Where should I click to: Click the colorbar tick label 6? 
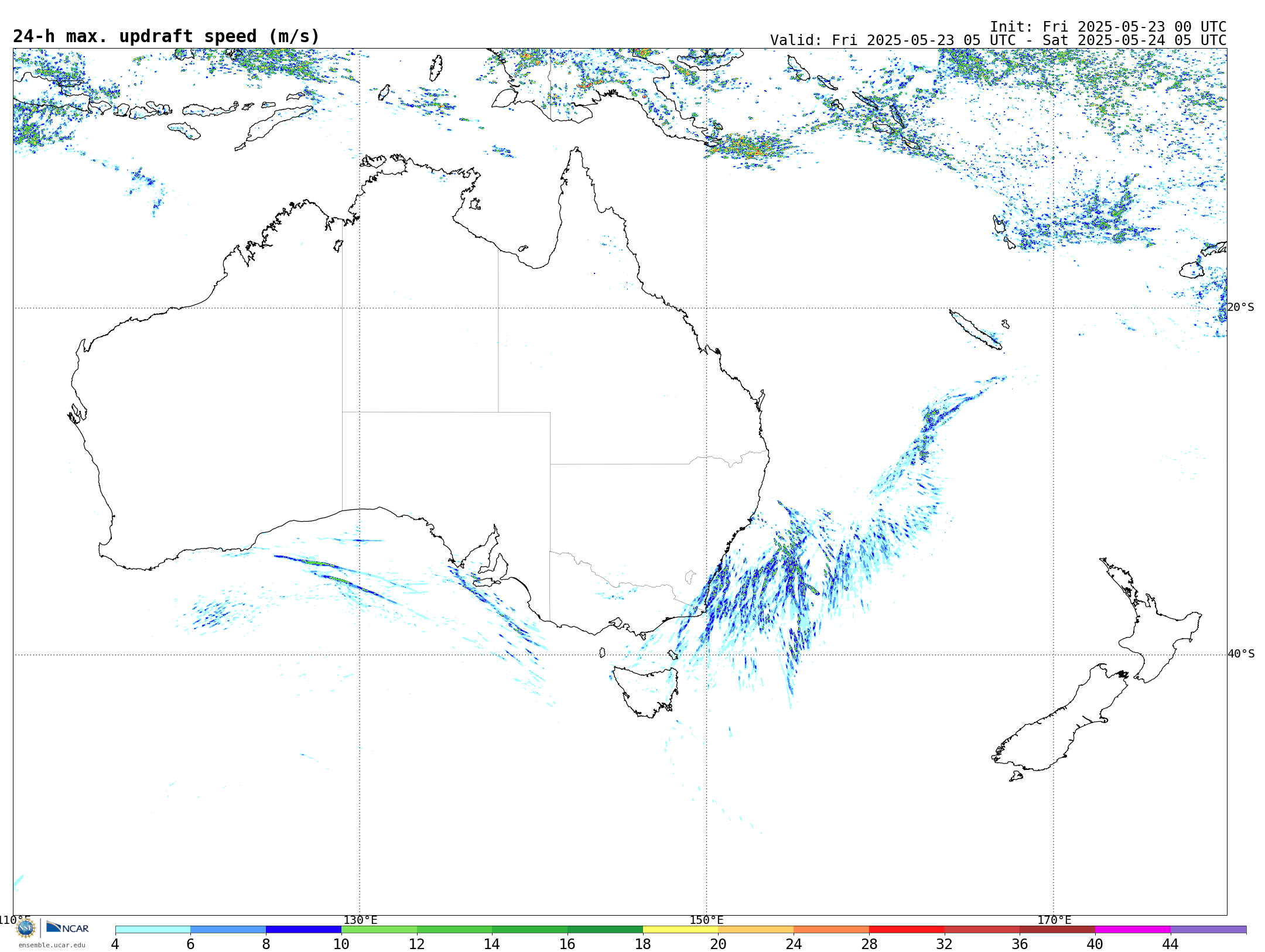(x=190, y=944)
